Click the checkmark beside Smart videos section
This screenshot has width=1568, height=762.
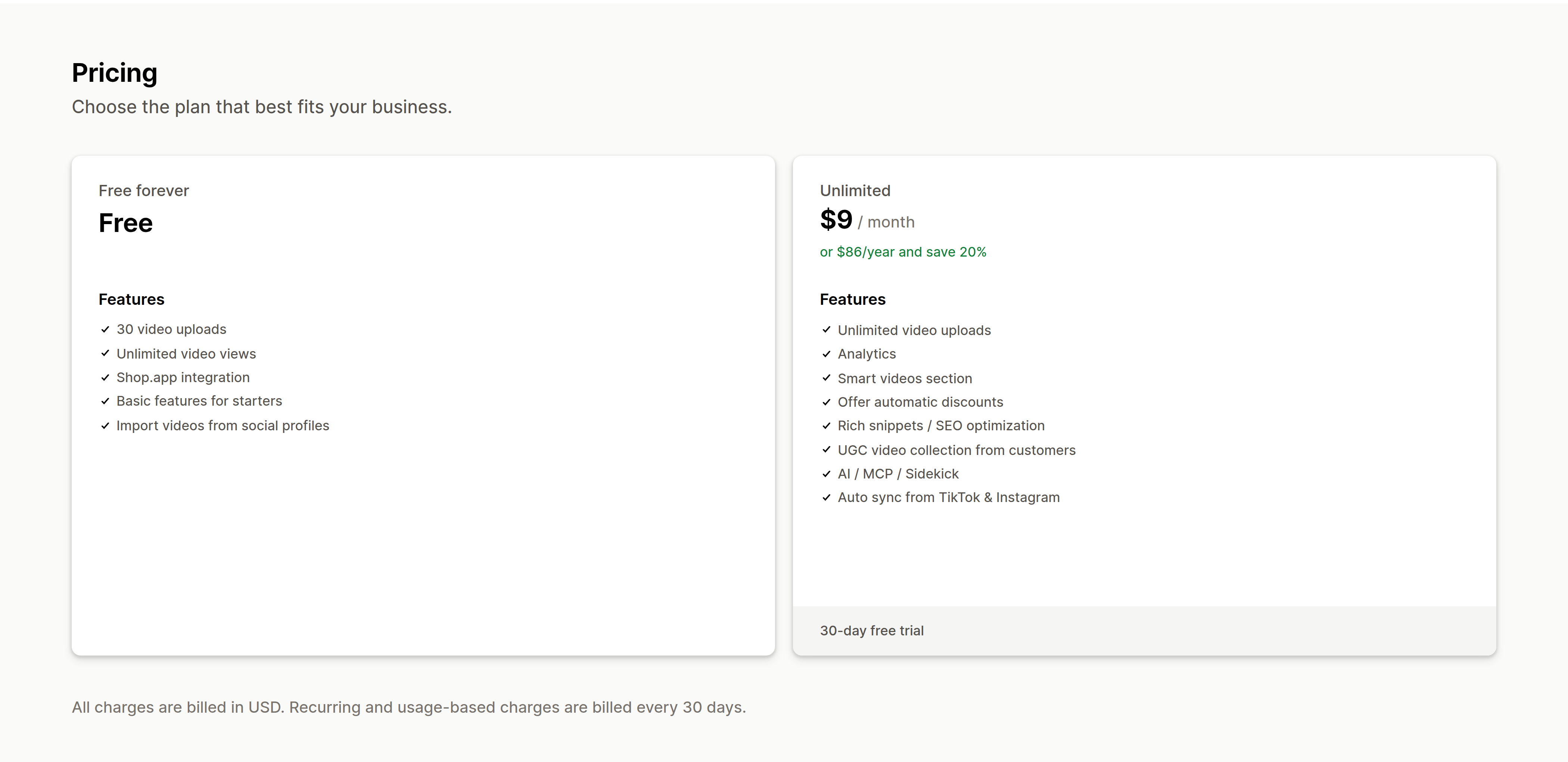coord(827,378)
